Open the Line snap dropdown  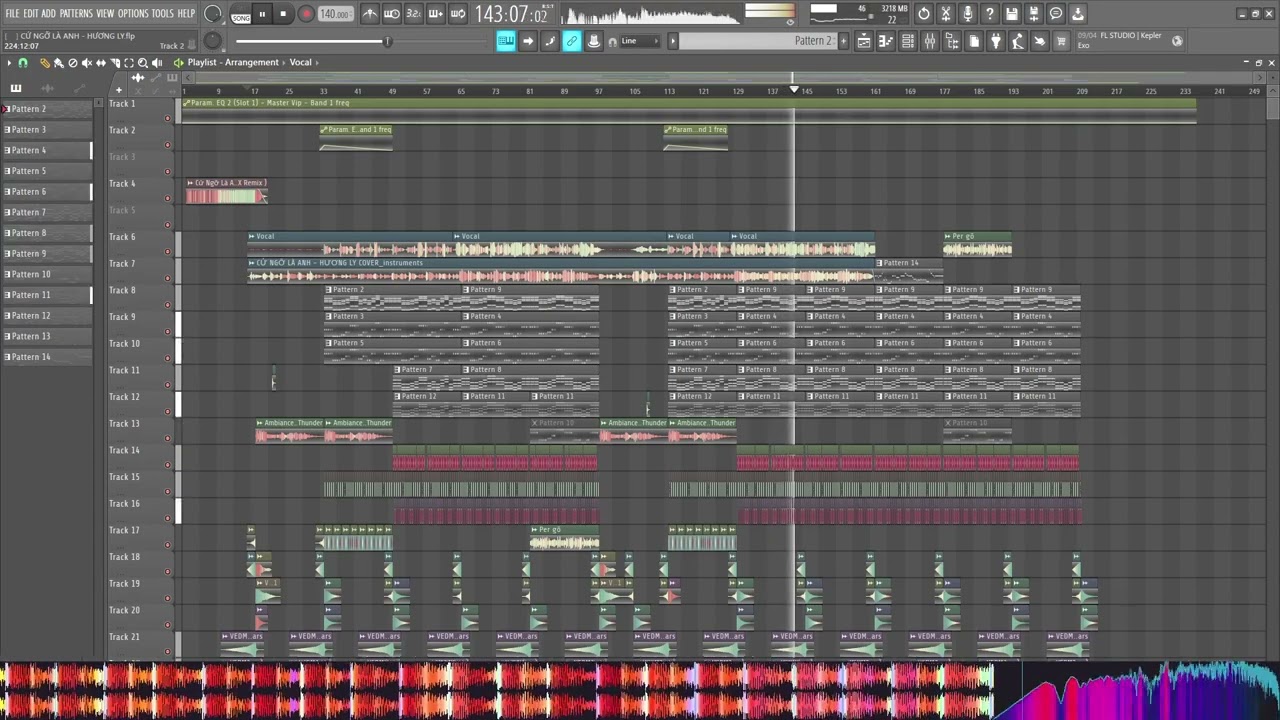point(640,41)
